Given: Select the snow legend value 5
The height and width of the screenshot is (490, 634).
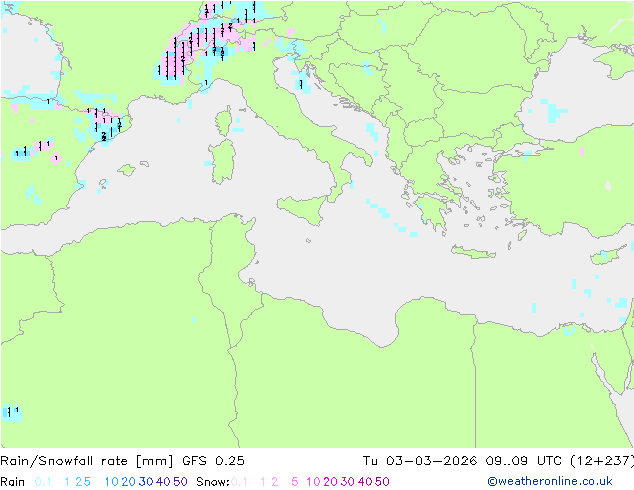Looking at the screenshot, I should (x=295, y=482).
